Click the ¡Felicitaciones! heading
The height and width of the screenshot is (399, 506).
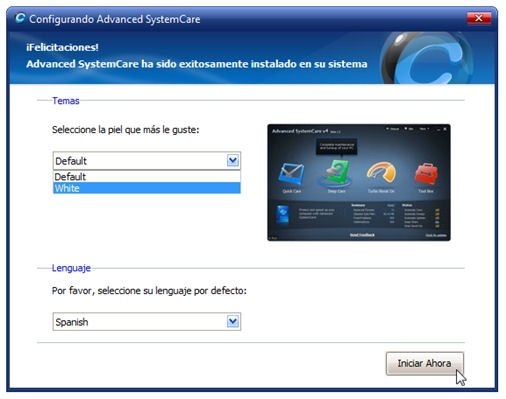pos(62,47)
